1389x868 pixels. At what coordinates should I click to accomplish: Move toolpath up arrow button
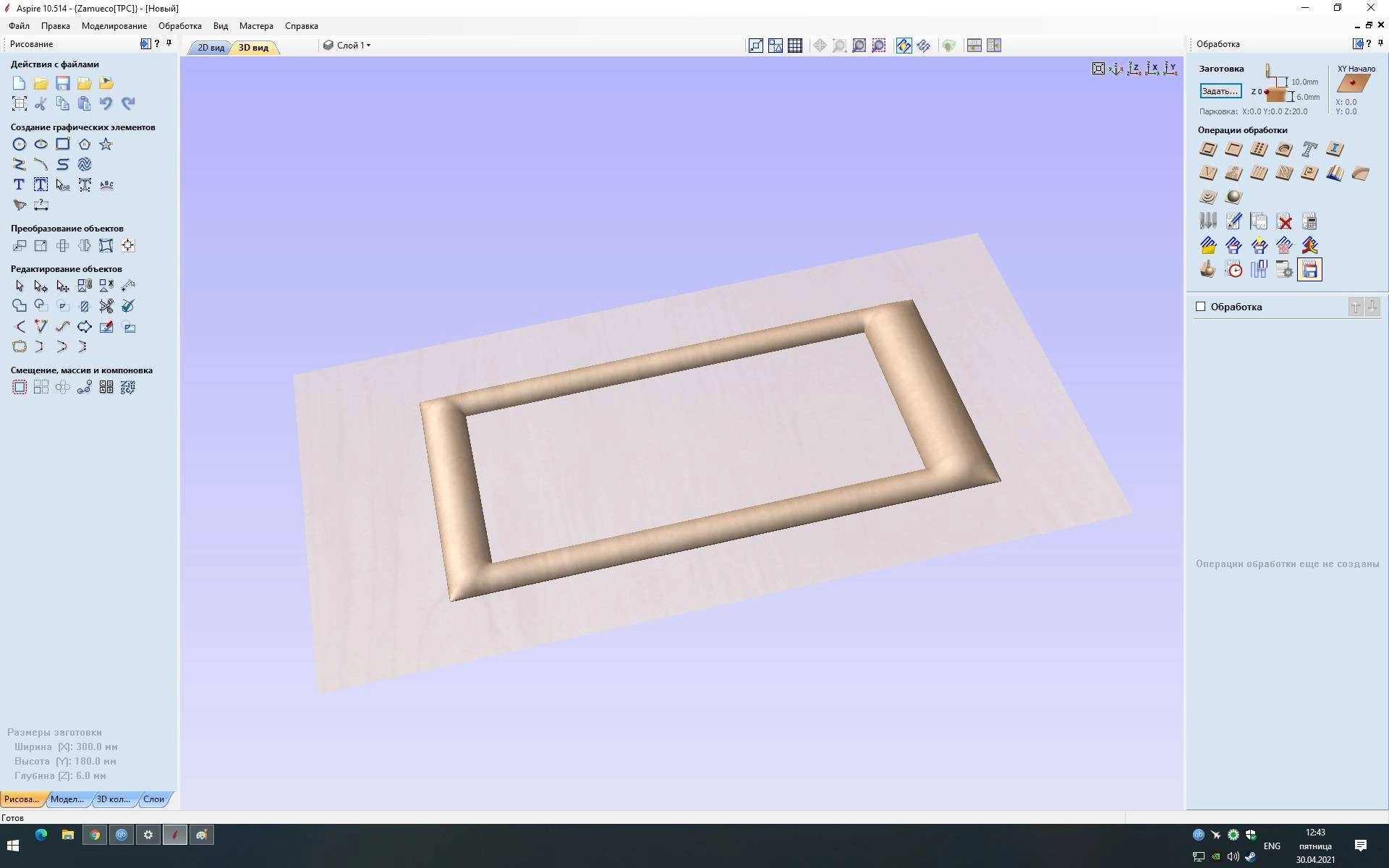[x=1356, y=307]
